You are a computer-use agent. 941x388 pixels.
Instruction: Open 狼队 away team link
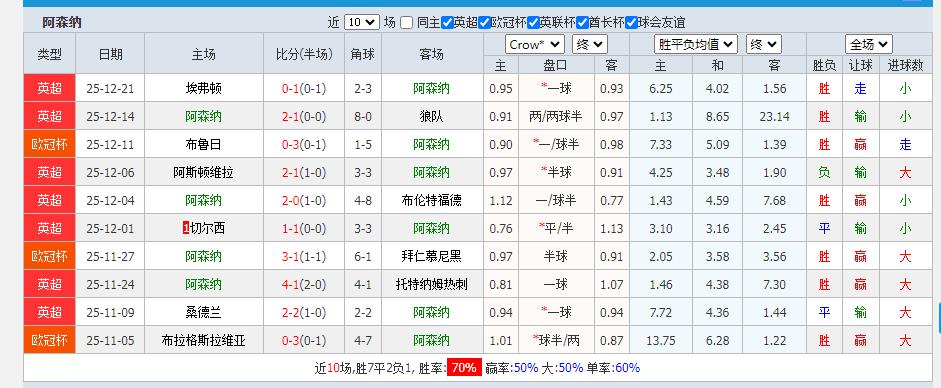click(x=431, y=116)
